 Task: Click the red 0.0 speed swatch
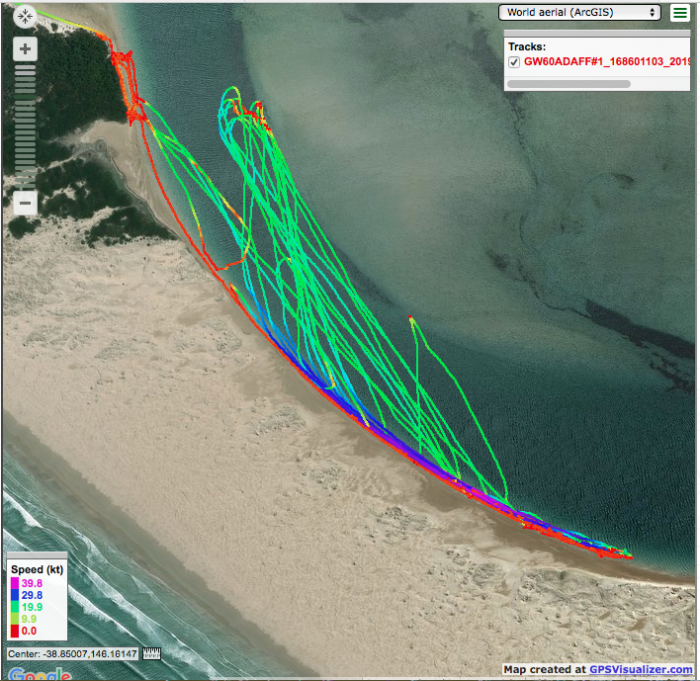click(13, 631)
